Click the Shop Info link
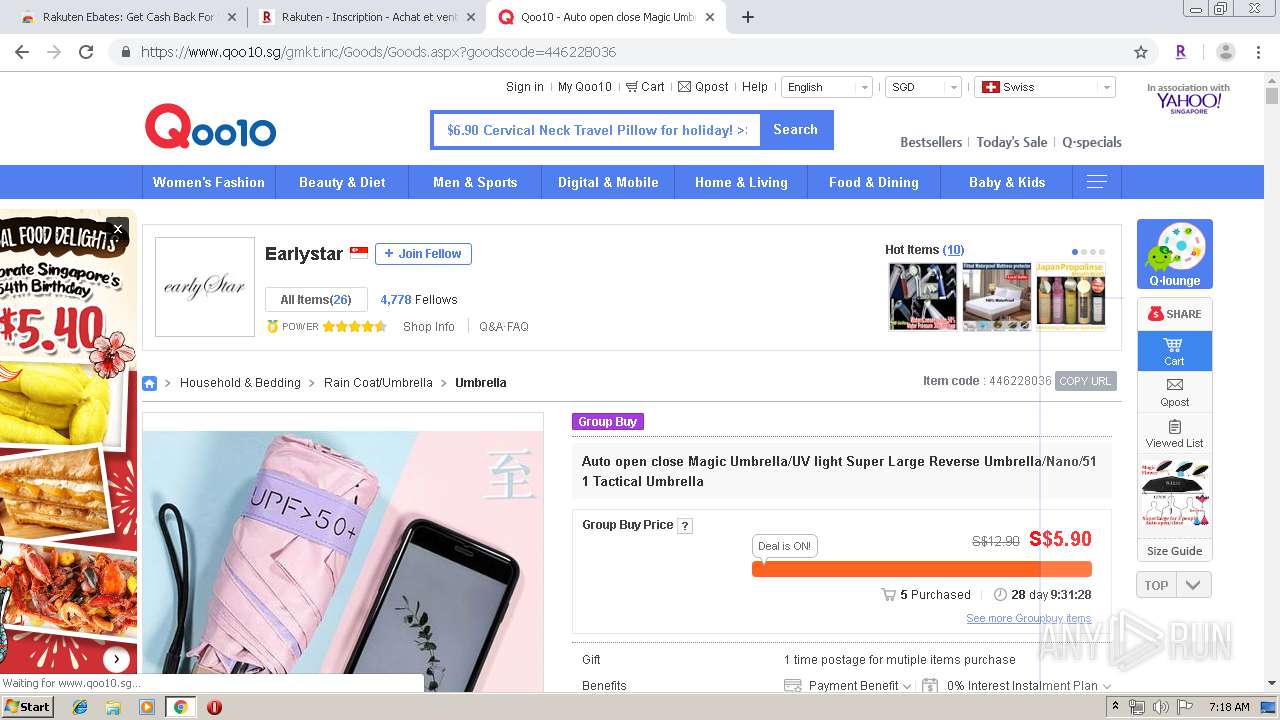Screen dimensions: 1280x720 (429, 327)
